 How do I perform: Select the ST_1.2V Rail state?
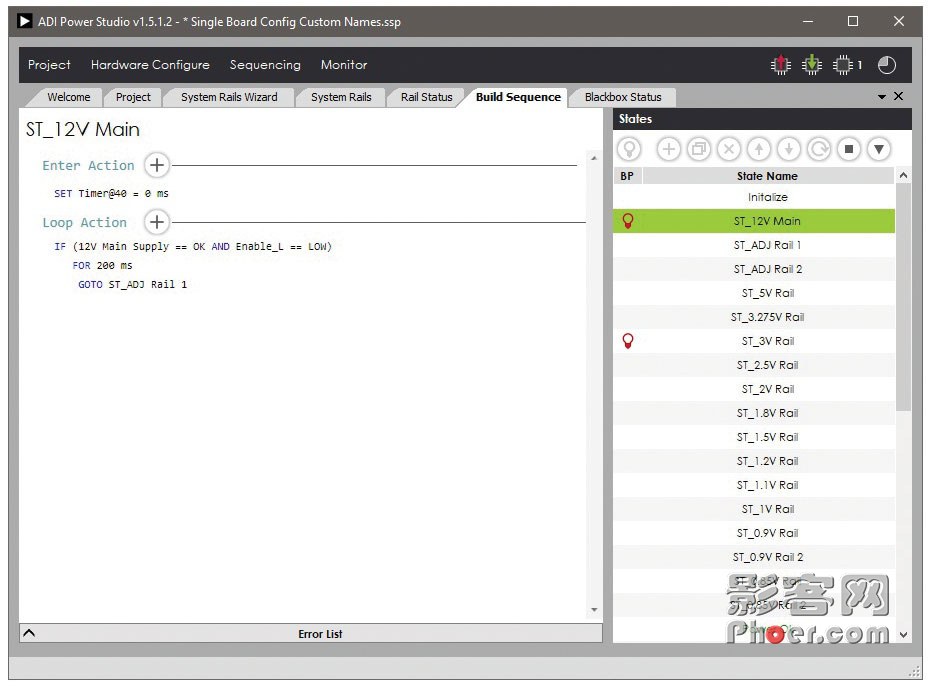click(768, 461)
